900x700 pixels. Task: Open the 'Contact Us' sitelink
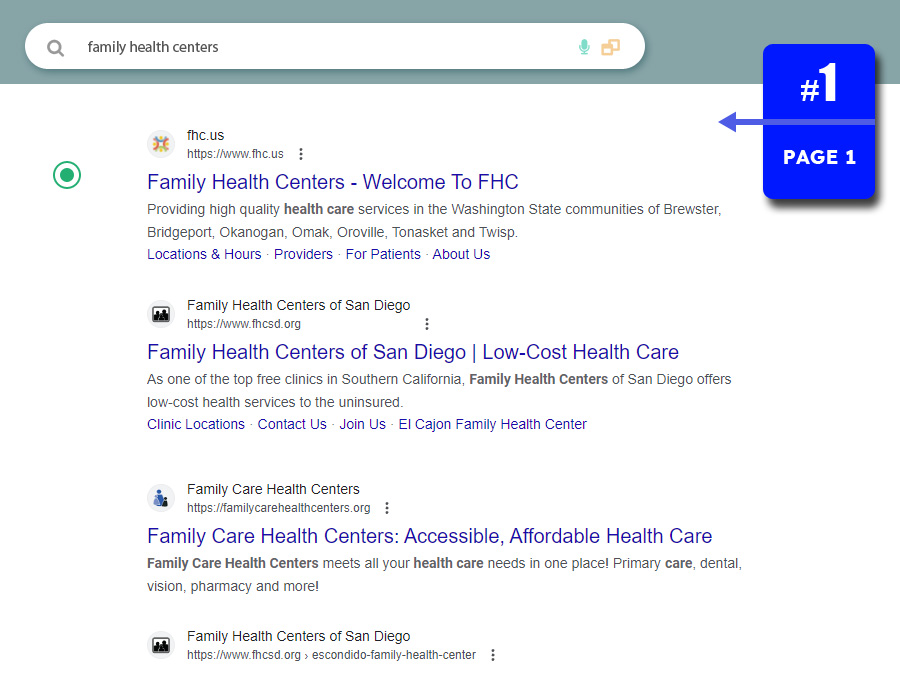292,424
